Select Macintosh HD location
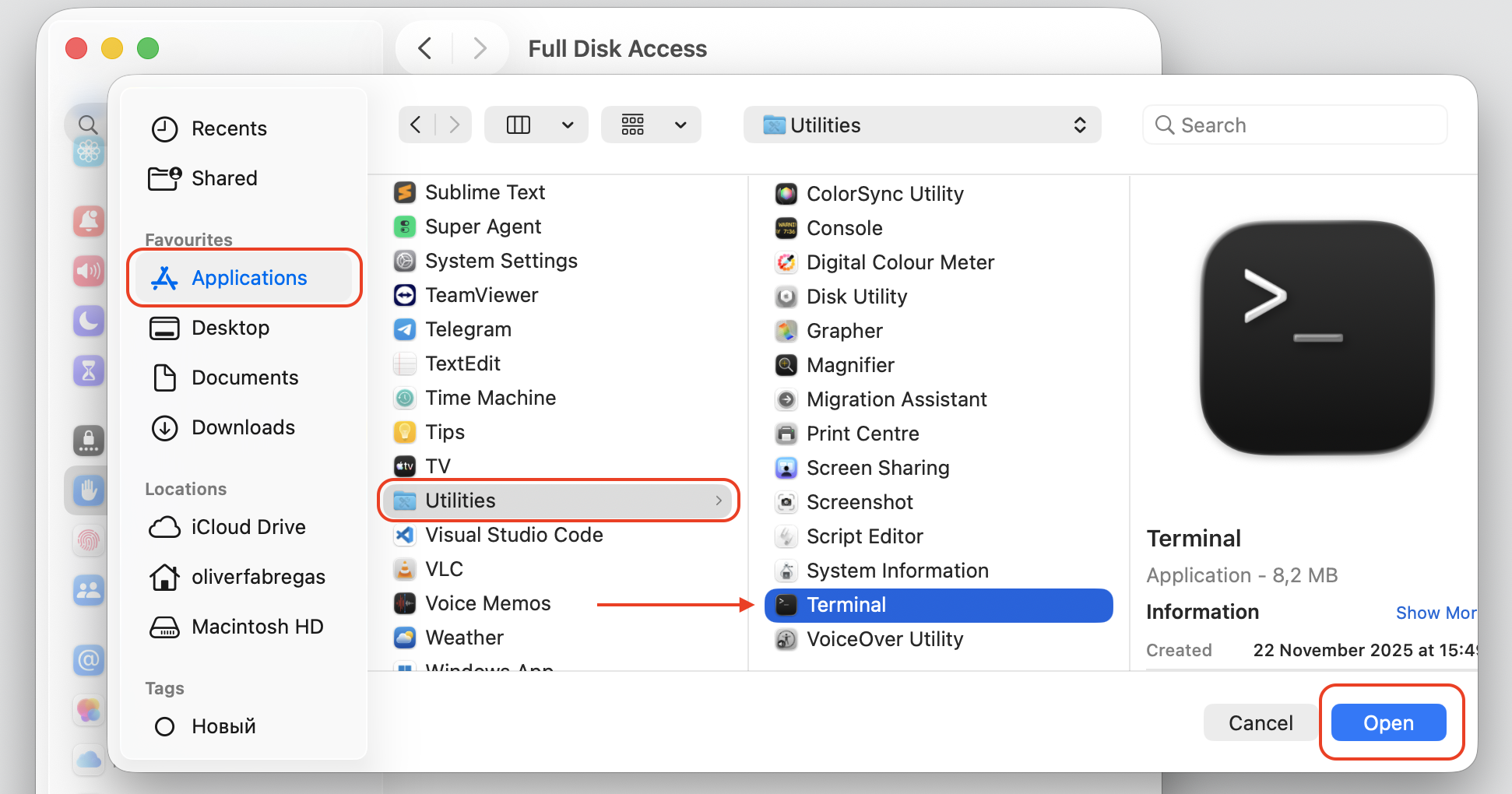 245,627
